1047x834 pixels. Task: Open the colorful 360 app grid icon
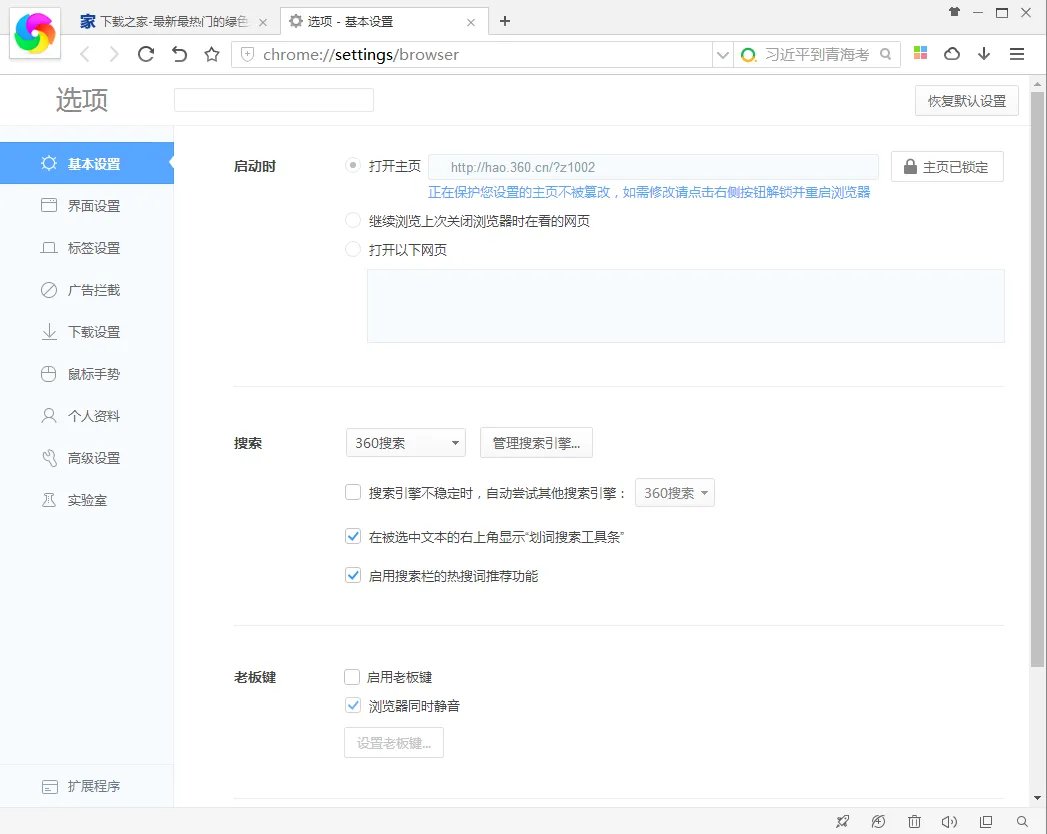coord(919,53)
